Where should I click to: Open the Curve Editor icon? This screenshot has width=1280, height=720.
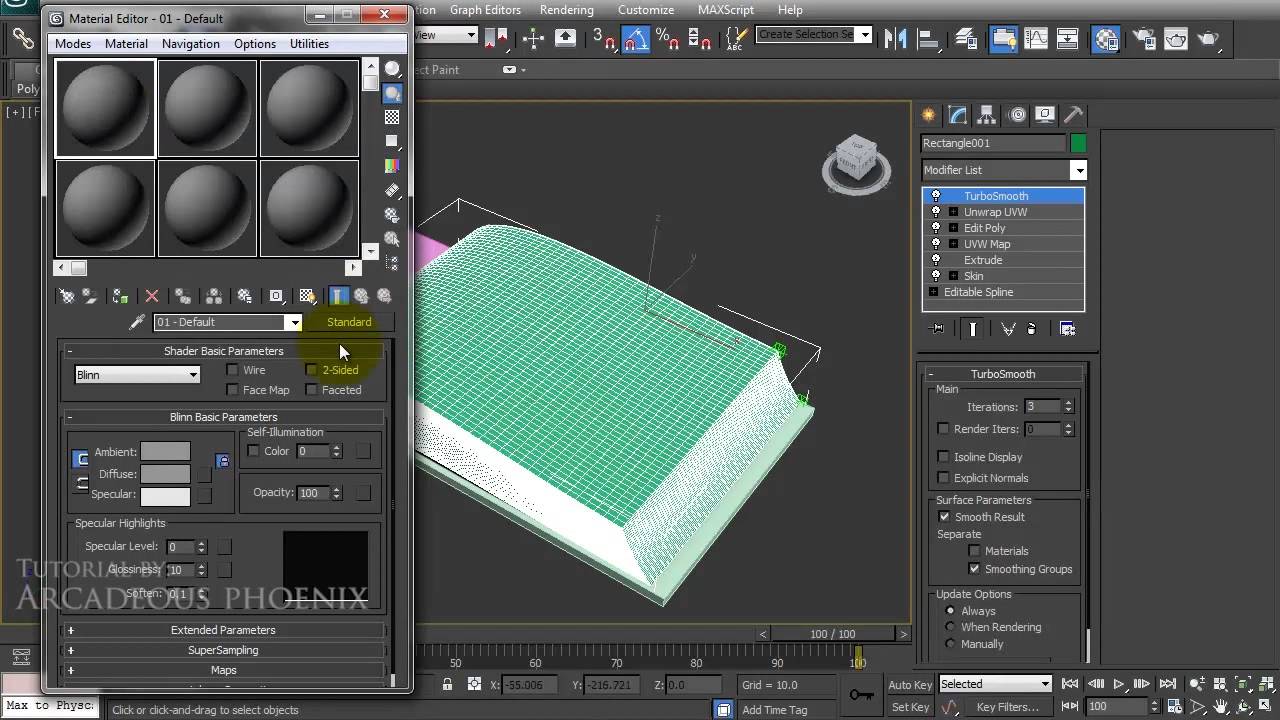(1035, 39)
